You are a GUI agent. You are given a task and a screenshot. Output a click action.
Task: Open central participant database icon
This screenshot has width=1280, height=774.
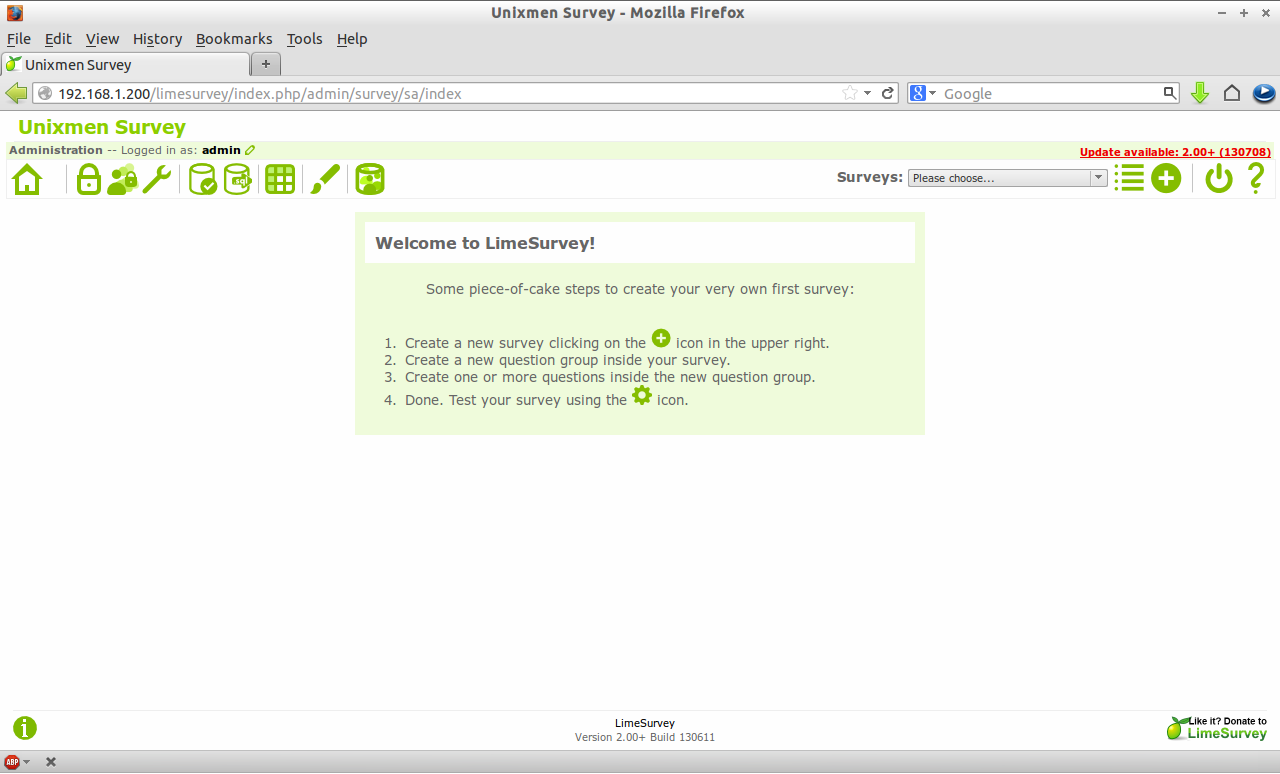370,180
